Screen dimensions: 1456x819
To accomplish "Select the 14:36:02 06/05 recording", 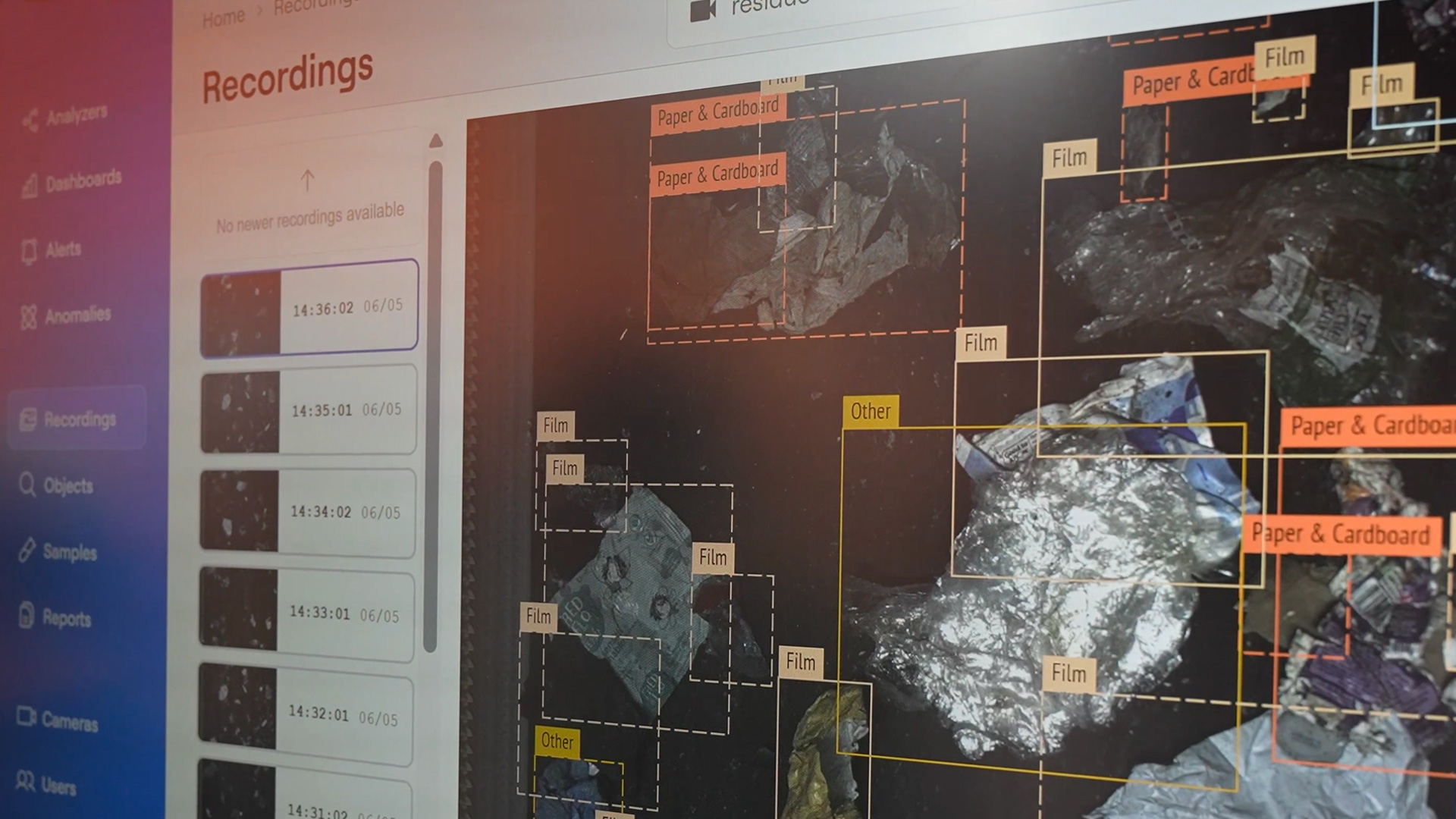I will pos(309,309).
